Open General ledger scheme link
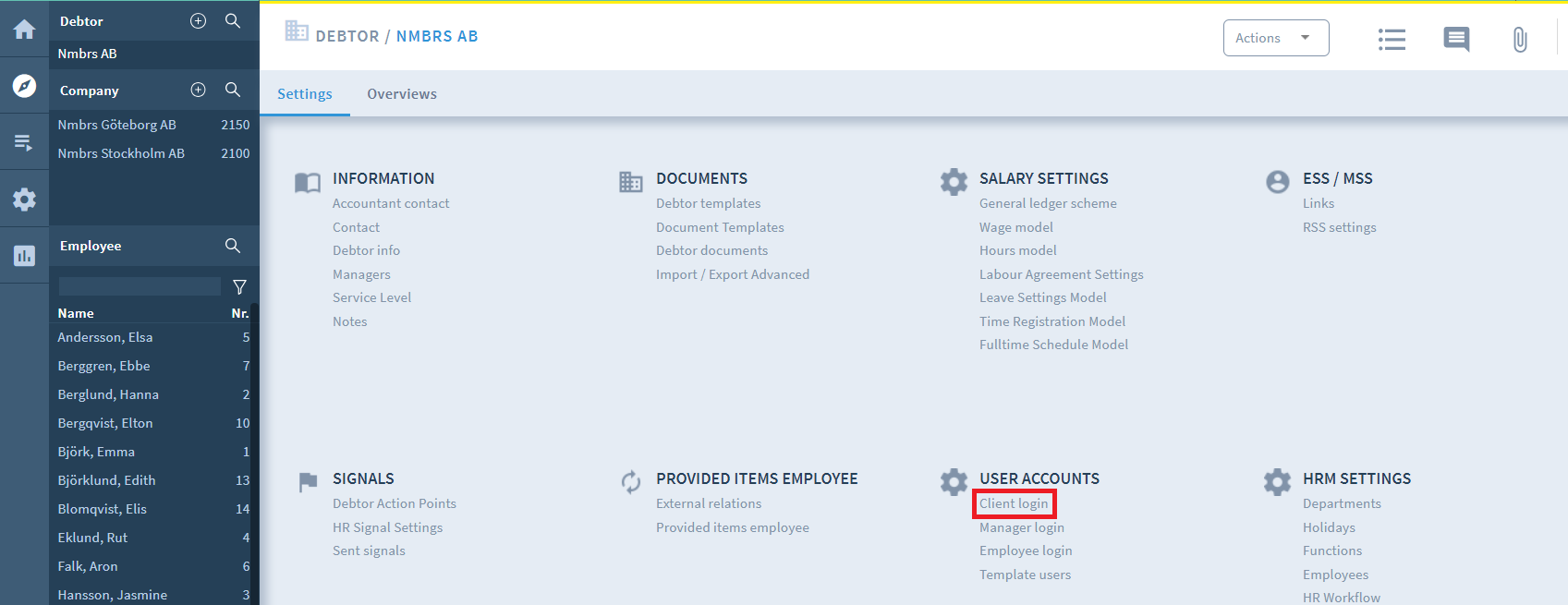Screen dimensions: 1568x605 1048,203
